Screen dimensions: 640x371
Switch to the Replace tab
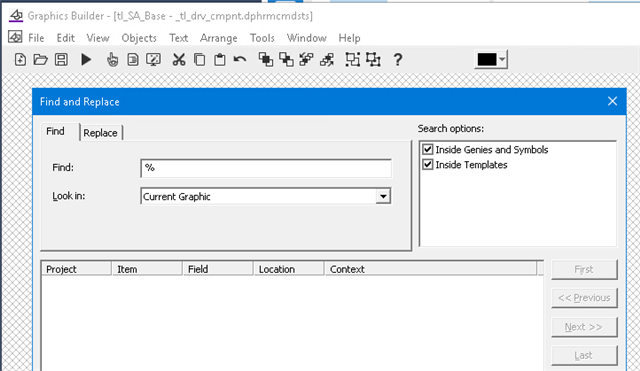tap(100, 133)
